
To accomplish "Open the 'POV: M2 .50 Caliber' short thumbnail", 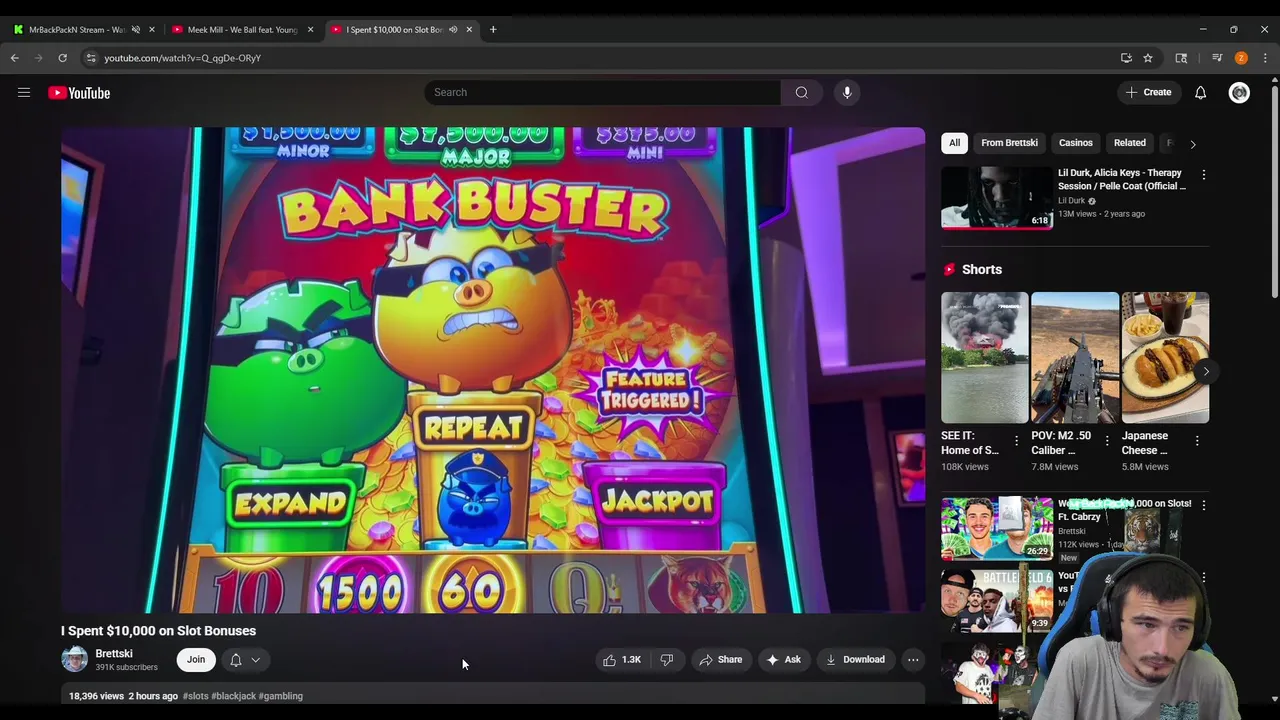I will [x=1075, y=358].
